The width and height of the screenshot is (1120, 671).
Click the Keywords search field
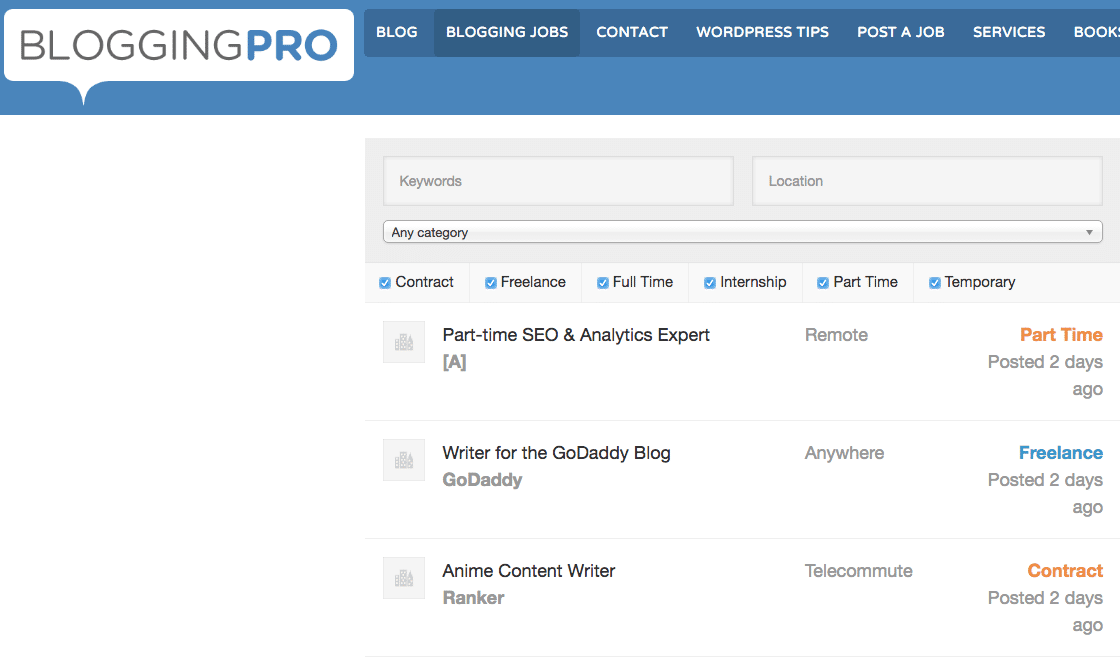(x=558, y=181)
